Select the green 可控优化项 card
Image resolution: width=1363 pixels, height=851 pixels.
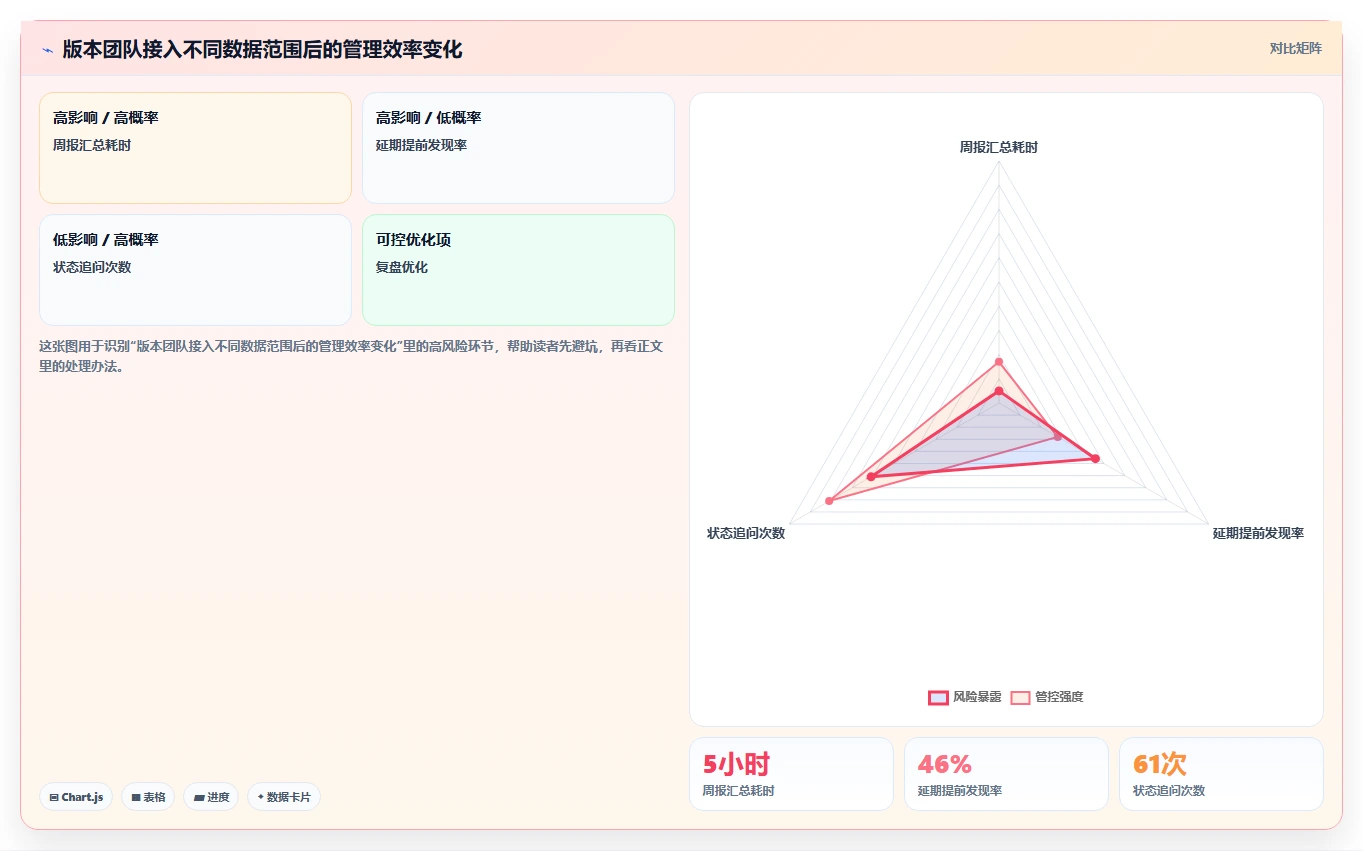pos(518,270)
